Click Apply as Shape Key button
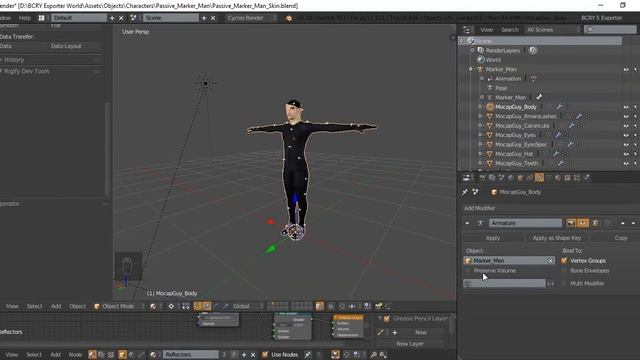Image resolution: width=640 pixels, height=360 pixels. (x=557, y=238)
